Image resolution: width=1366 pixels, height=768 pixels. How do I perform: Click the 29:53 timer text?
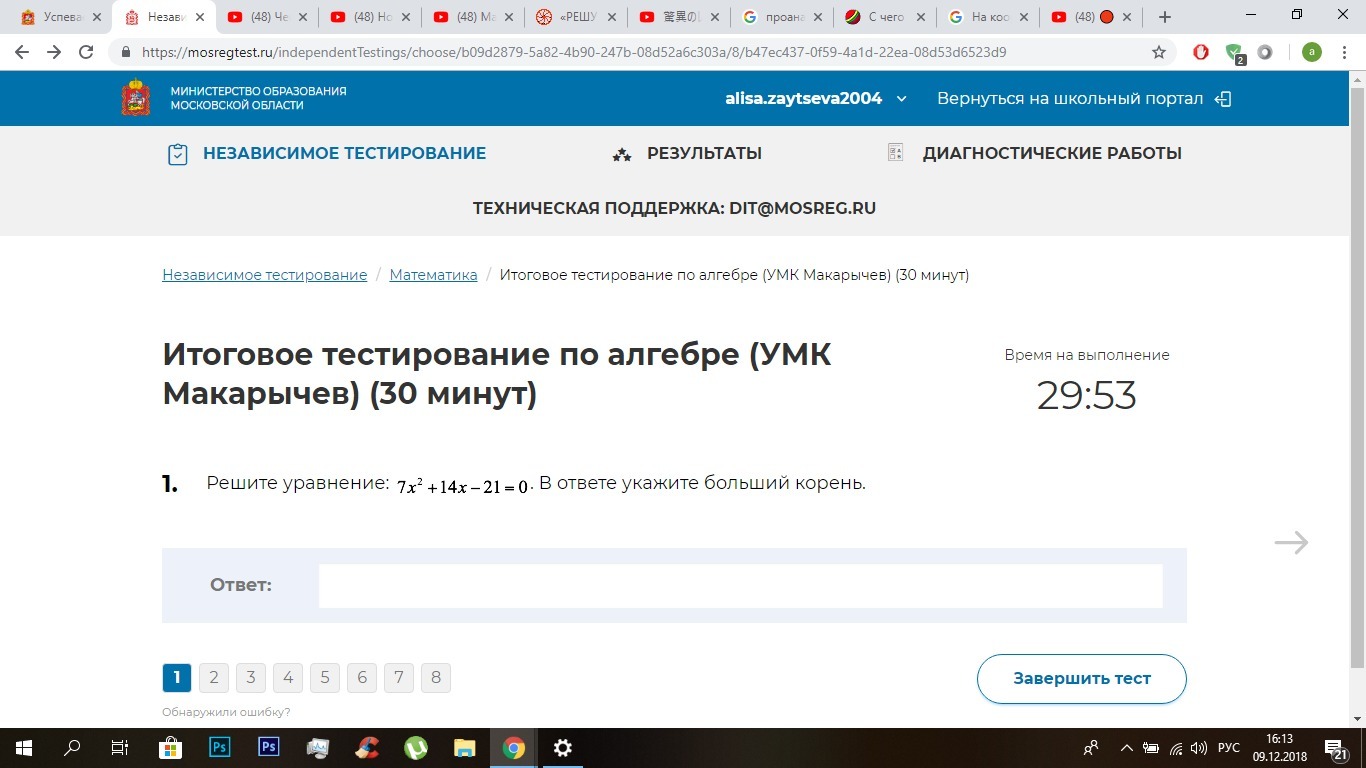(1087, 396)
